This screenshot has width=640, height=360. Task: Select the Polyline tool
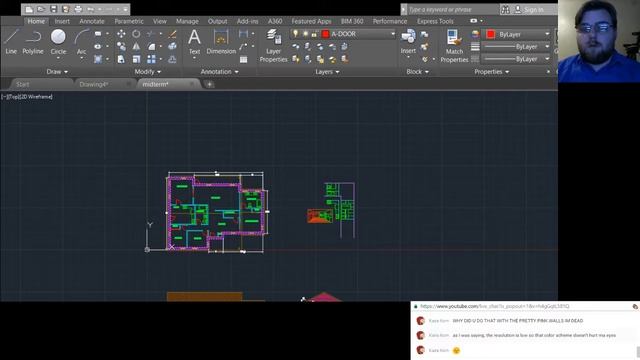33,42
